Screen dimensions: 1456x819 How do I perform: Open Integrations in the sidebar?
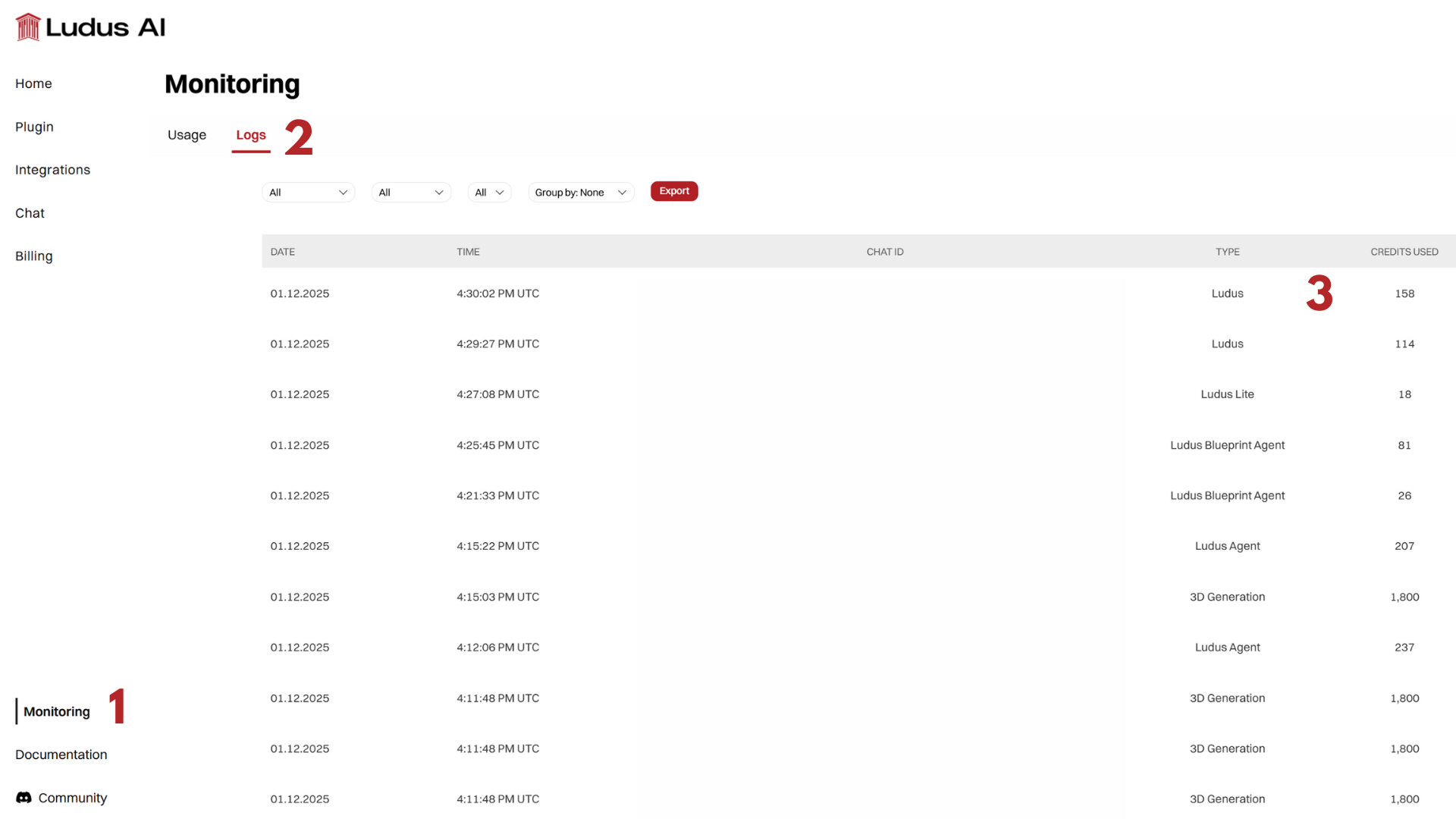point(52,170)
